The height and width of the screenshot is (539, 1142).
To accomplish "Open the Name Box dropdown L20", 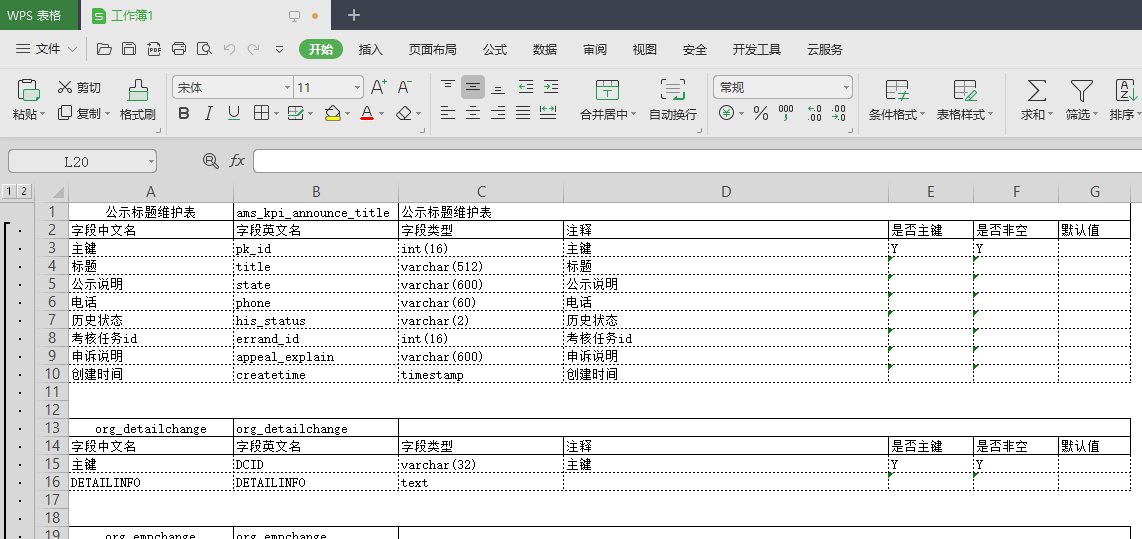I will click(151, 161).
